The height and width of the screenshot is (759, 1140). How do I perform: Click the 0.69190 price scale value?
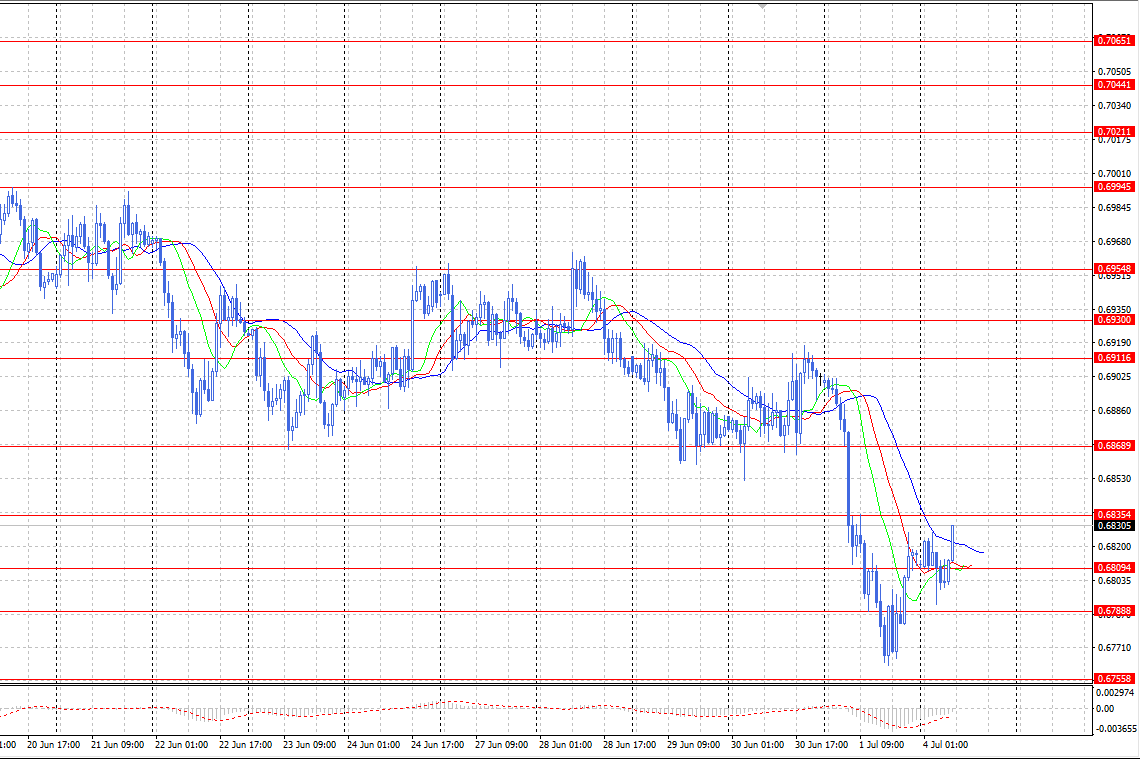point(1115,342)
